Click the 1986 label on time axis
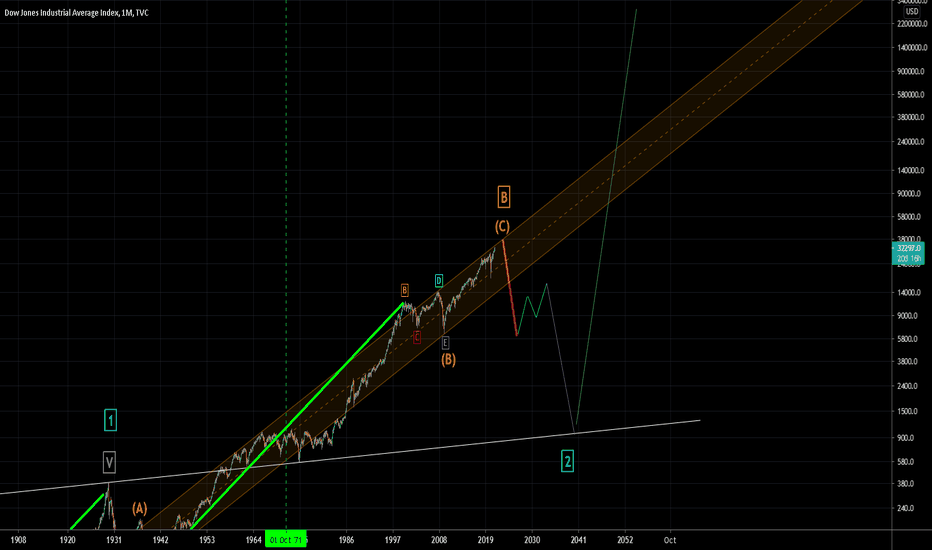 point(347,540)
